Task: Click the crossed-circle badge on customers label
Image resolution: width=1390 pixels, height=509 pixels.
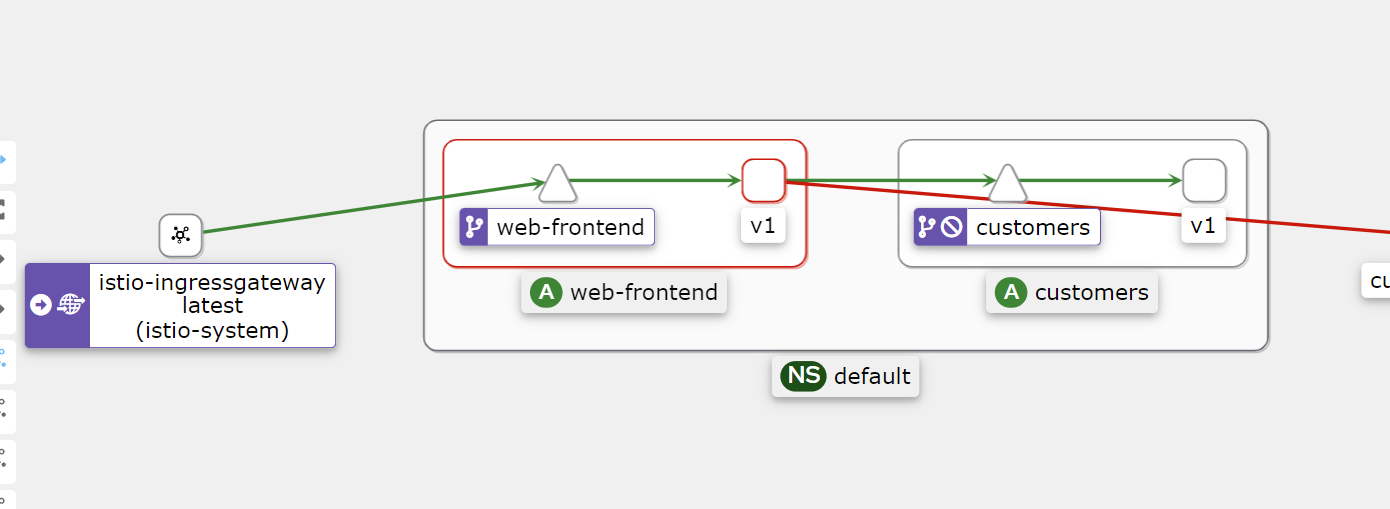Action: (x=952, y=227)
